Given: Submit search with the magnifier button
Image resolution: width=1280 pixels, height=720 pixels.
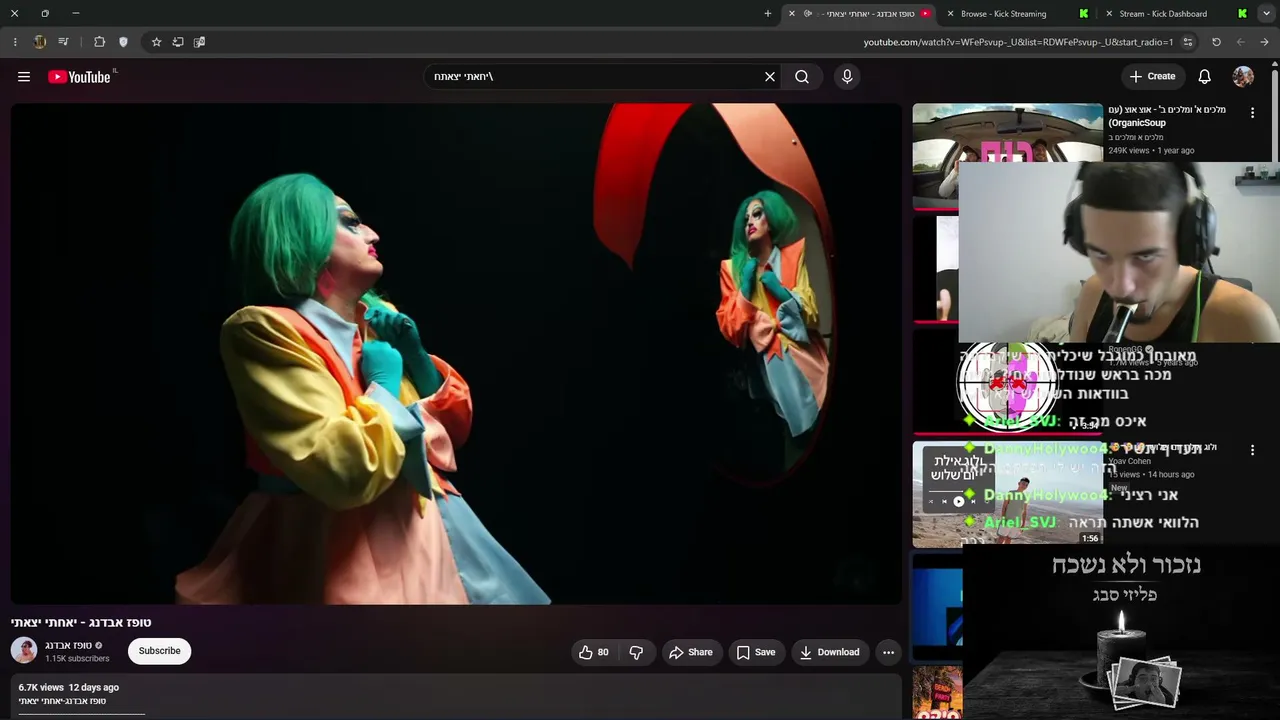Looking at the screenshot, I should click(802, 76).
